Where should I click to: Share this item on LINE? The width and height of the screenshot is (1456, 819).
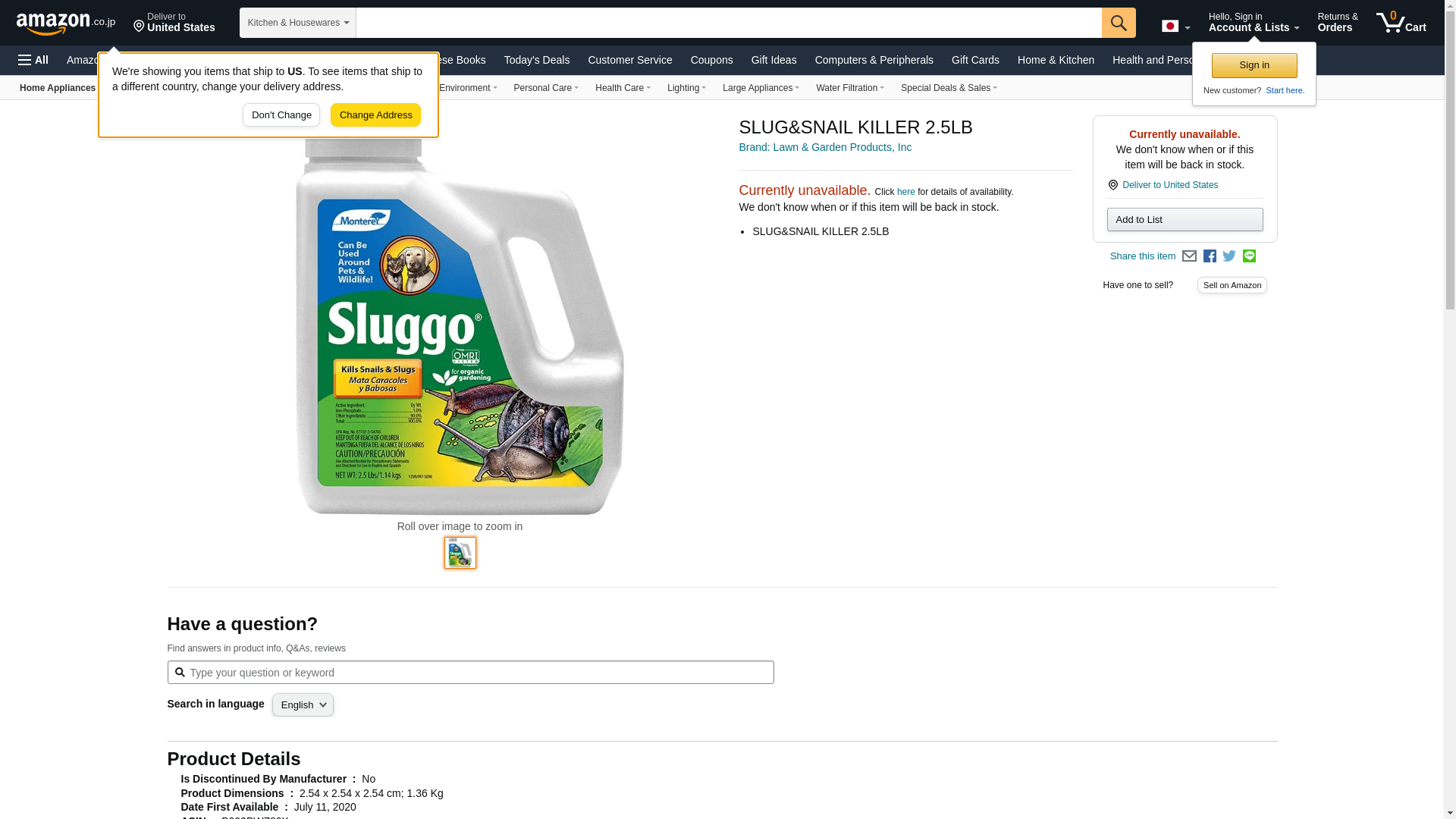[1249, 256]
